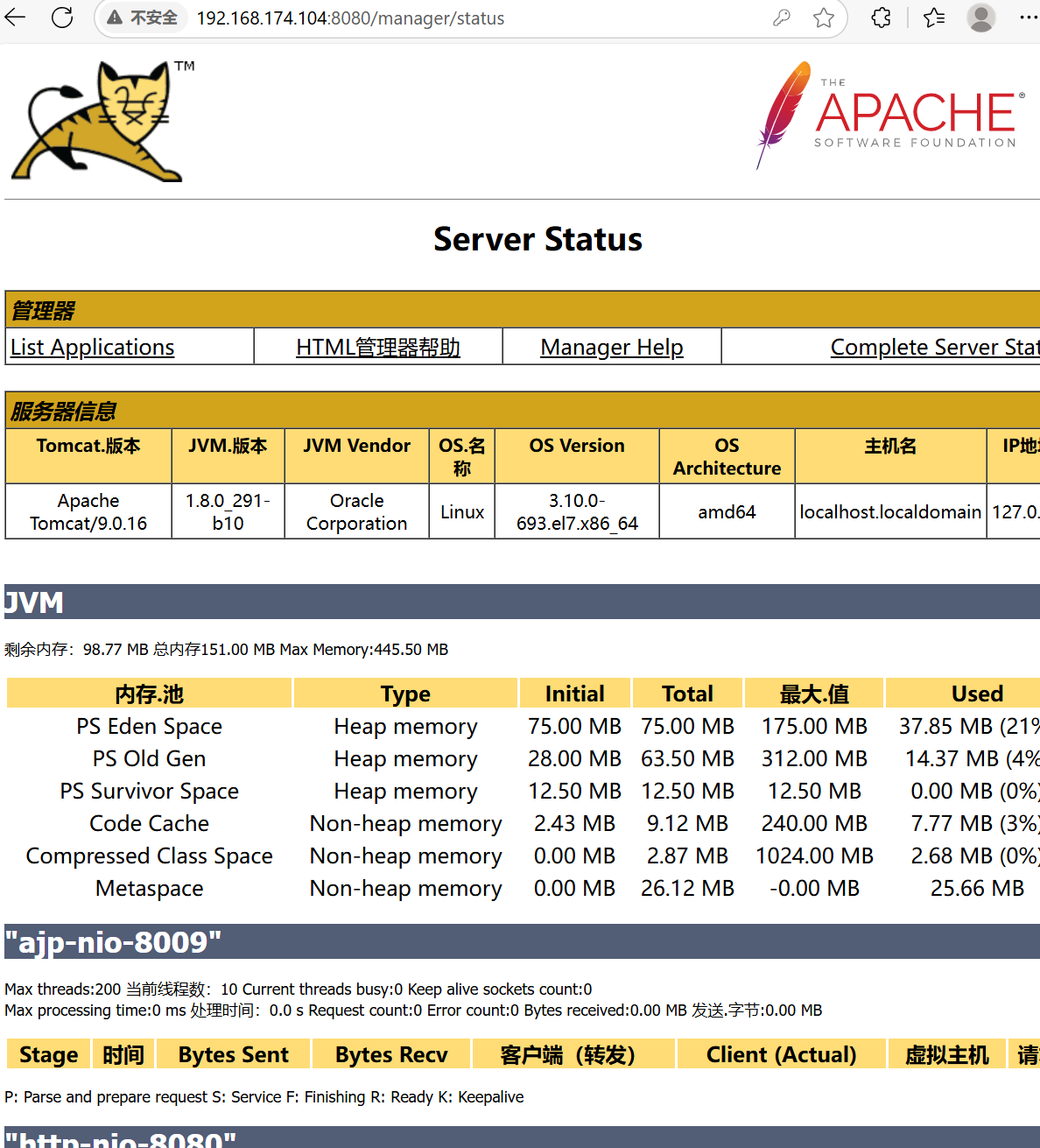Image resolution: width=1040 pixels, height=1148 pixels.
Task: Select the Max threads:200 statistics line
Action: 298,990
